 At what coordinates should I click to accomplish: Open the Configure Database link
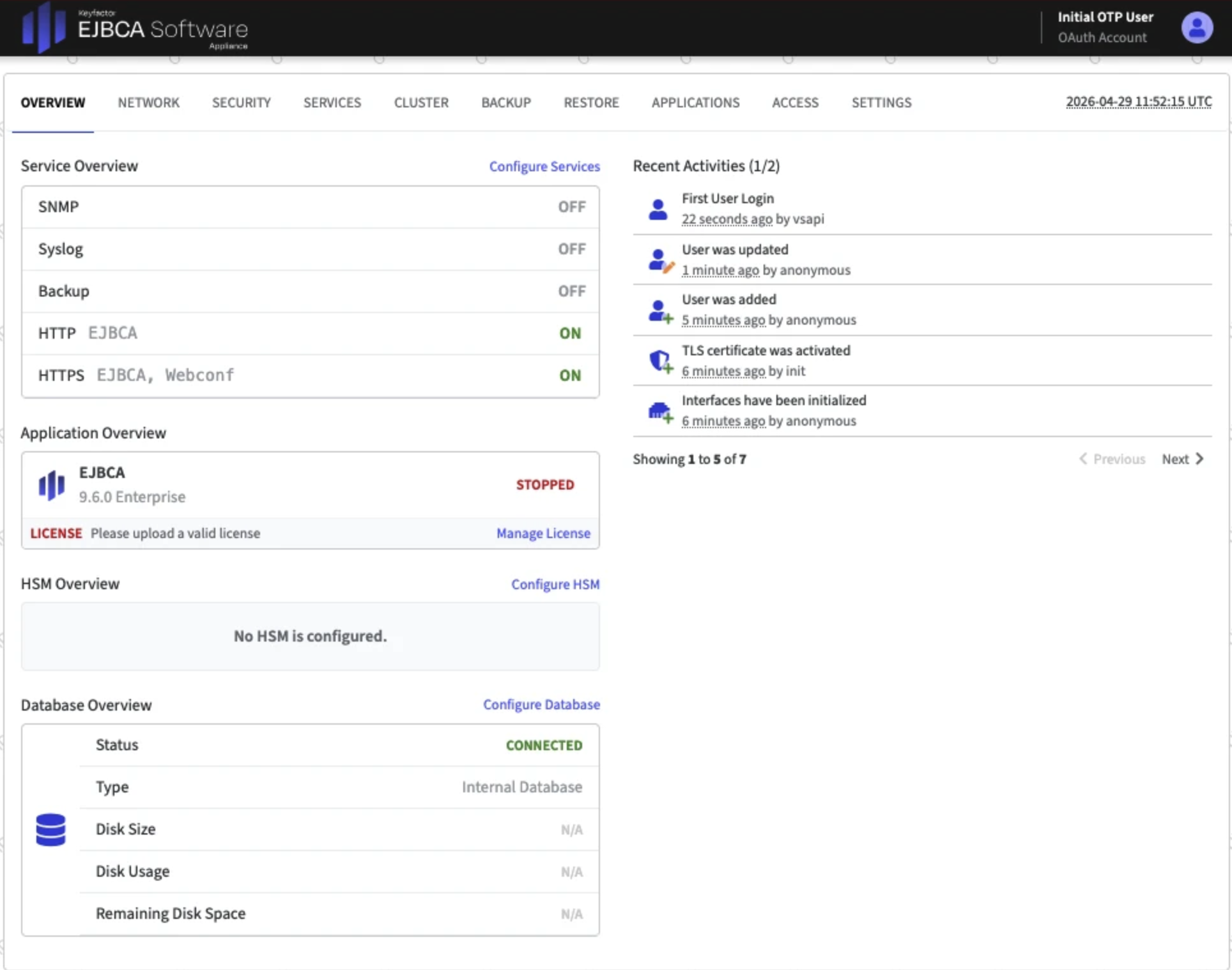pyautogui.click(x=541, y=704)
